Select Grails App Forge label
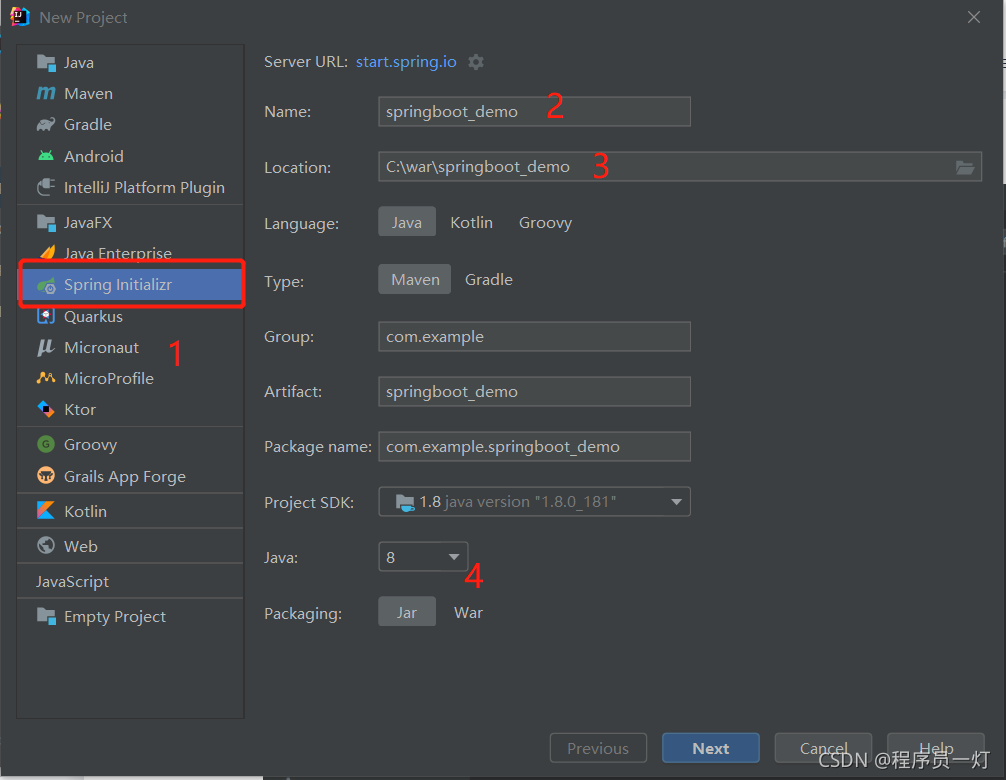Screen dimensions: 1006x780 click(x=125, y=477)
